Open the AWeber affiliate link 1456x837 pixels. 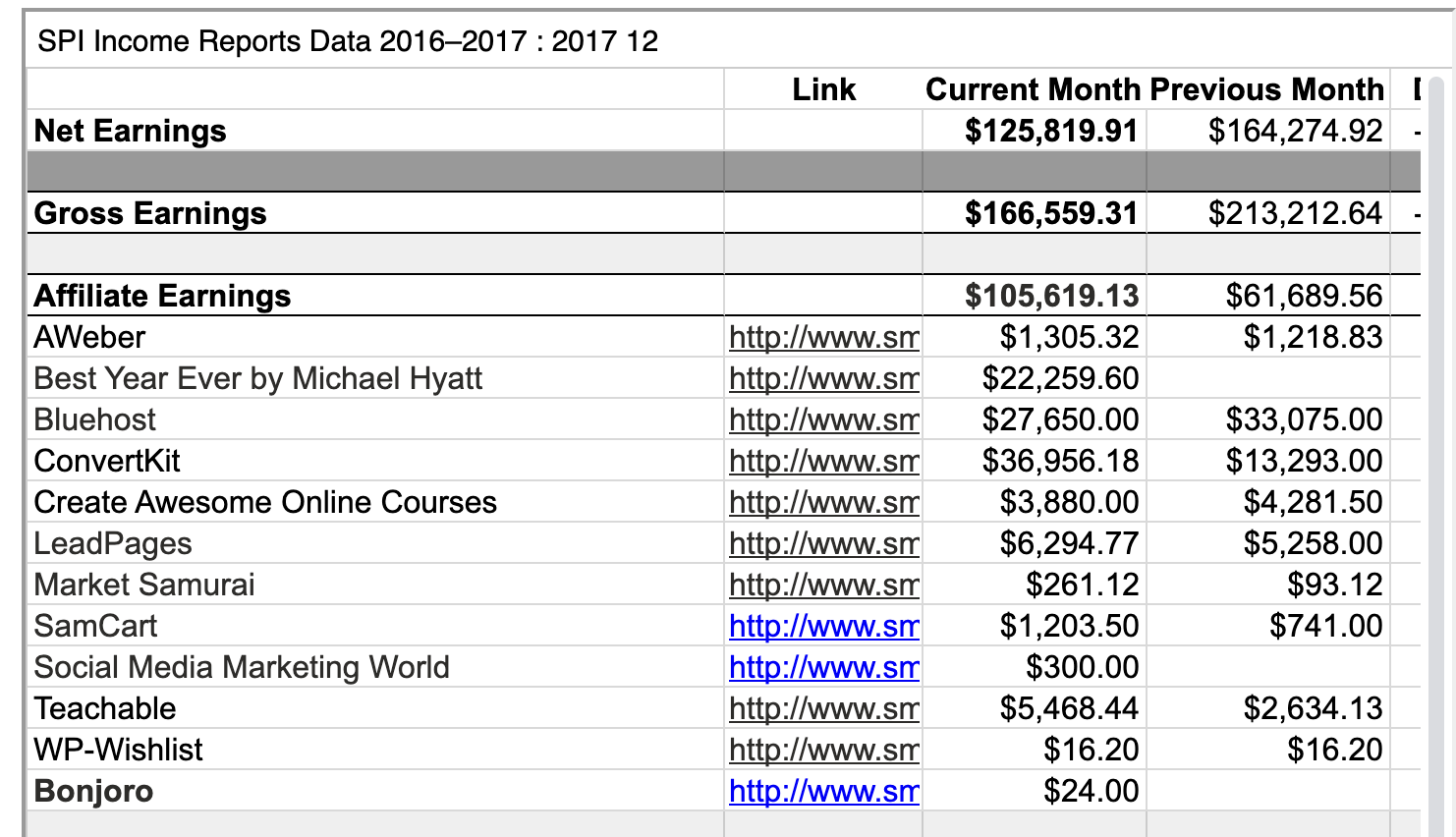point(823,337)
